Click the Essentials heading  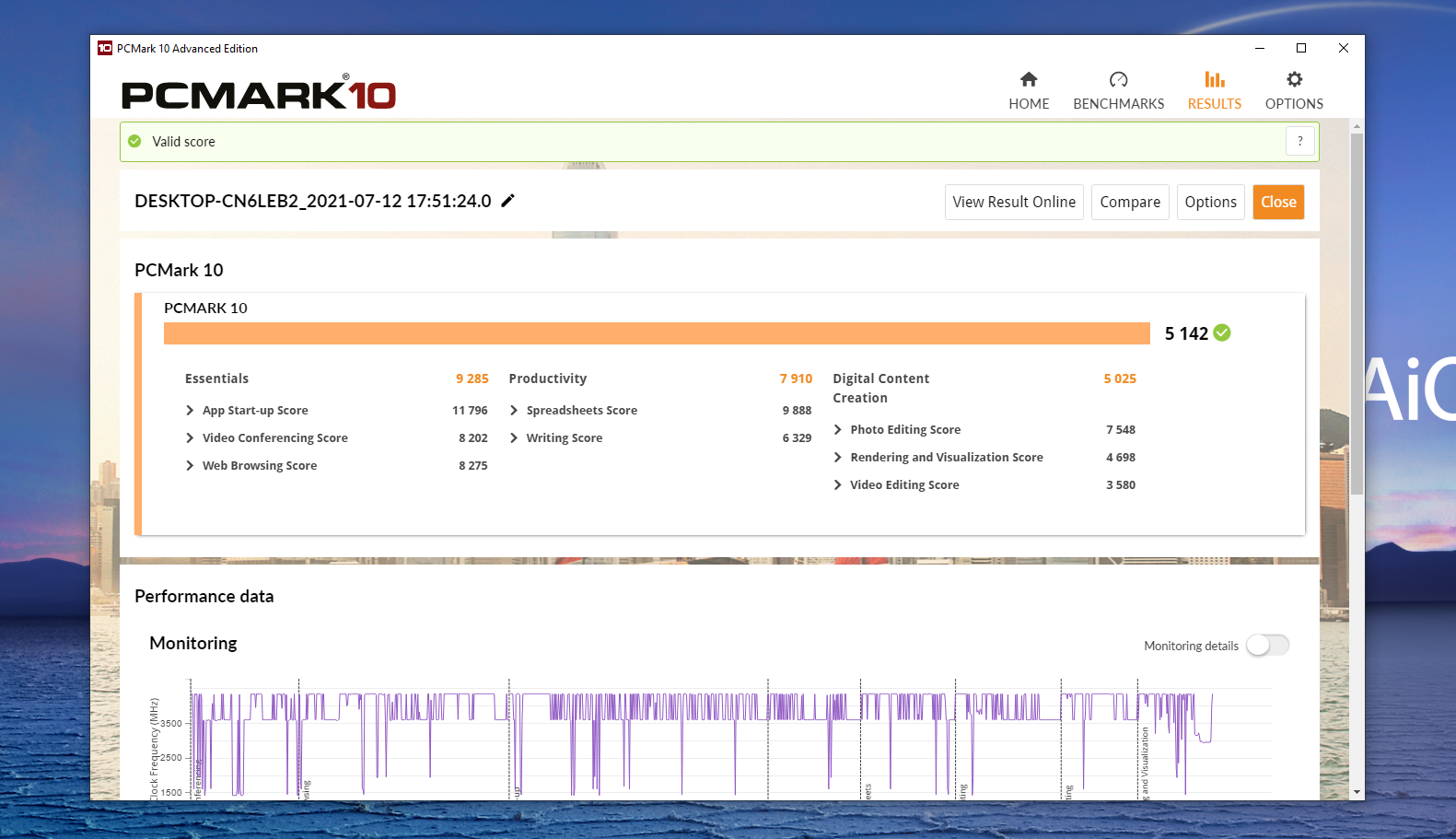pos(216,379)
